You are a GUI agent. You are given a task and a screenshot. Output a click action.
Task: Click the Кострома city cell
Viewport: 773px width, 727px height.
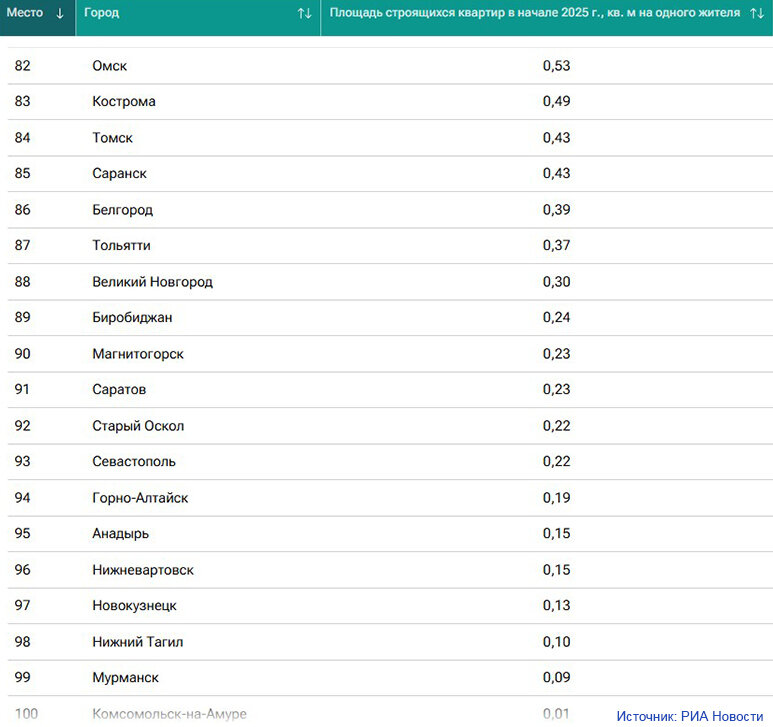pos(124,102)
